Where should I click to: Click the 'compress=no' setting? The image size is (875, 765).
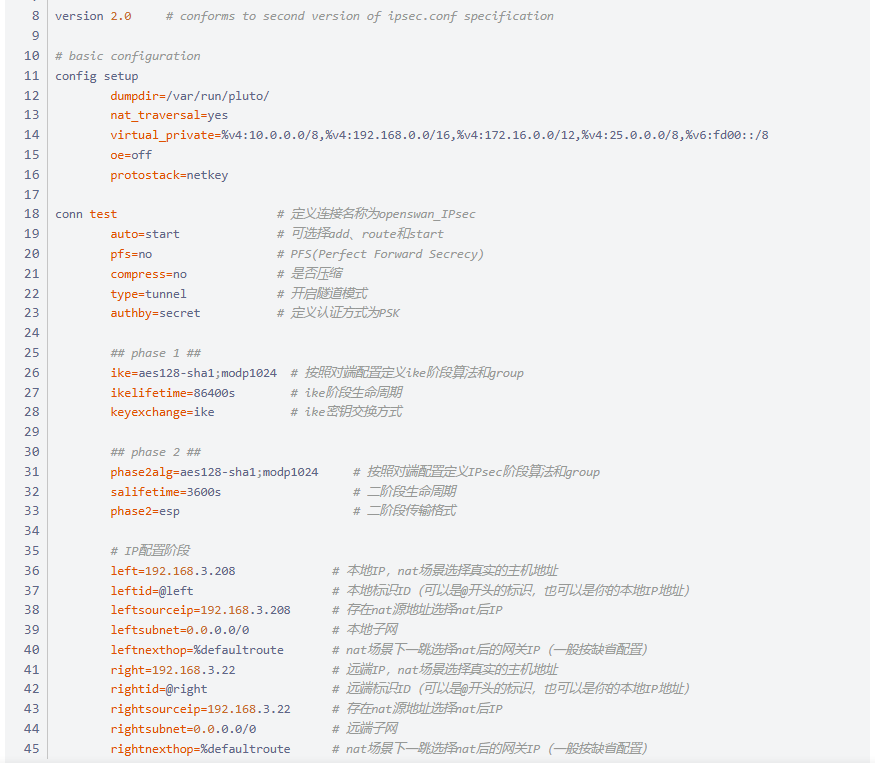pos(148,274)
